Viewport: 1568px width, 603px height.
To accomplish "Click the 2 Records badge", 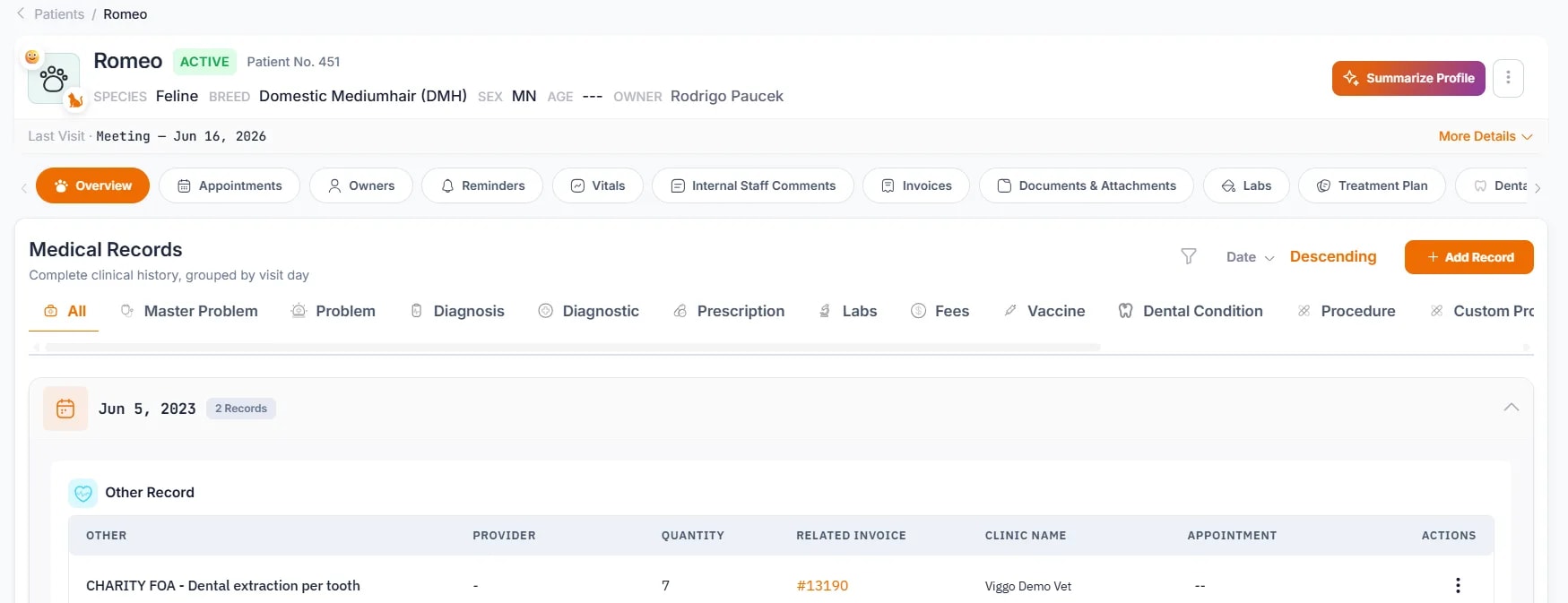I will [x=241, y=409].
